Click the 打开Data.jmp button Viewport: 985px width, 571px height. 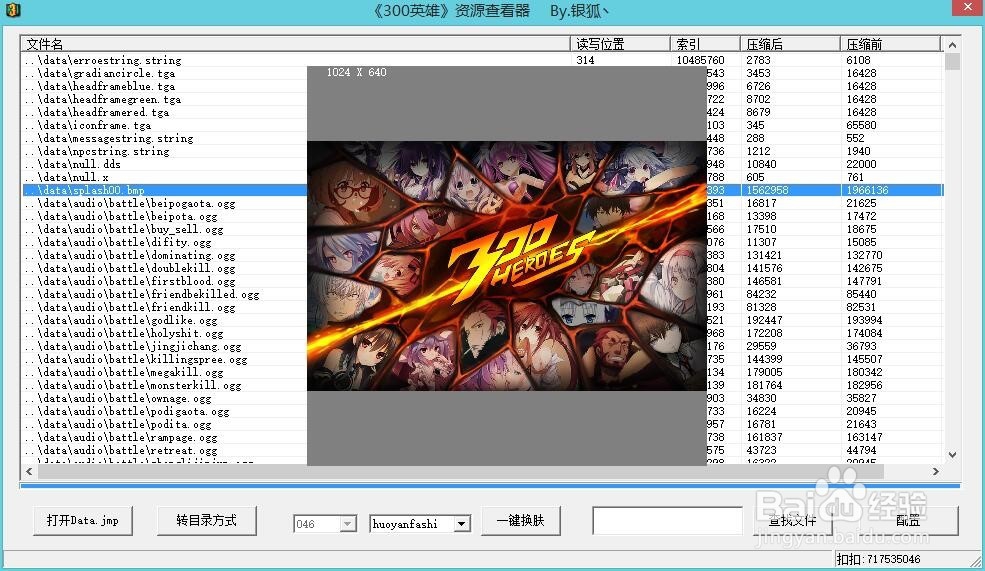[83, 521]
